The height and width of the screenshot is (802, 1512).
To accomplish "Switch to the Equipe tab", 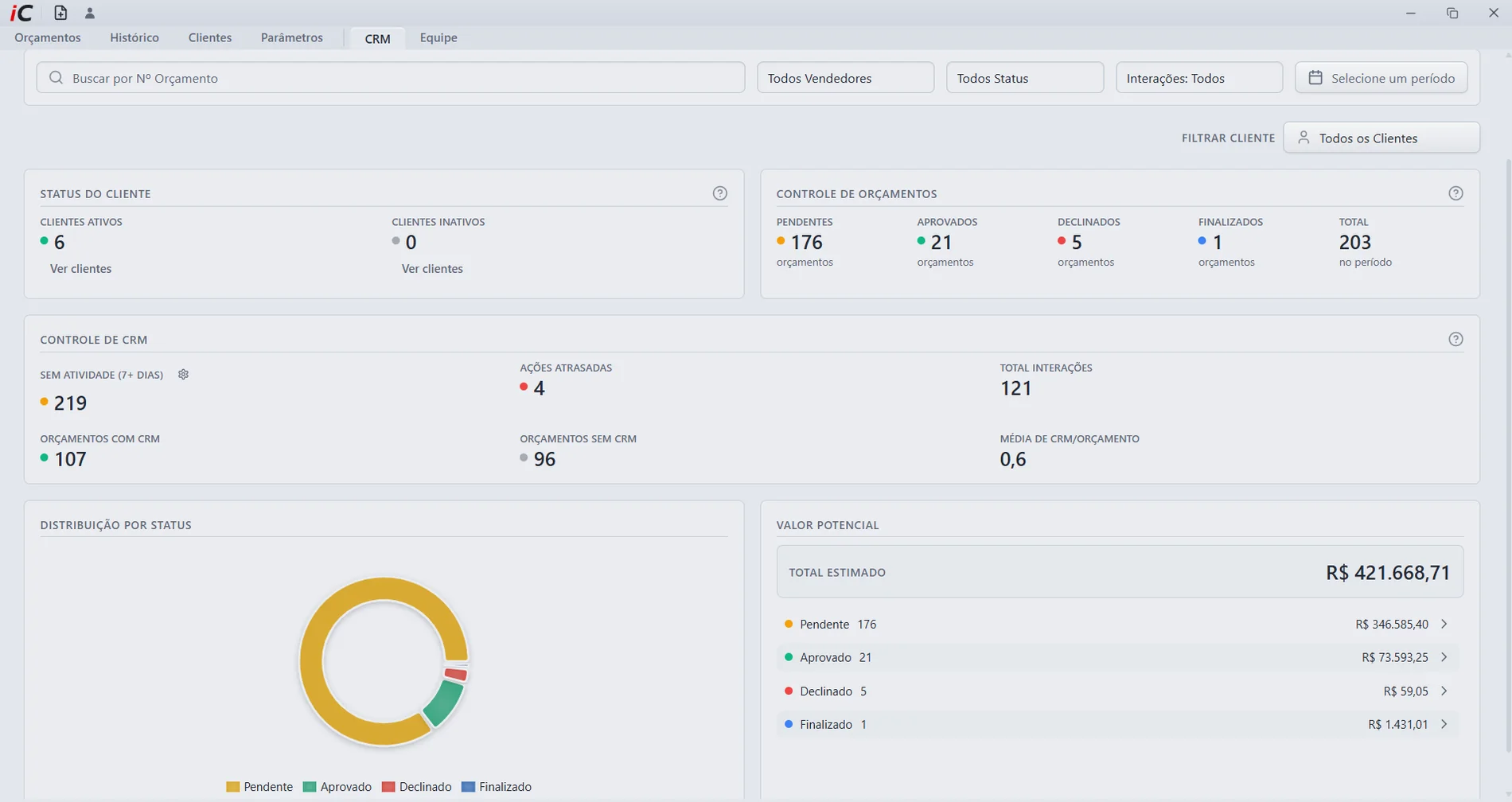I will point(438,37).
